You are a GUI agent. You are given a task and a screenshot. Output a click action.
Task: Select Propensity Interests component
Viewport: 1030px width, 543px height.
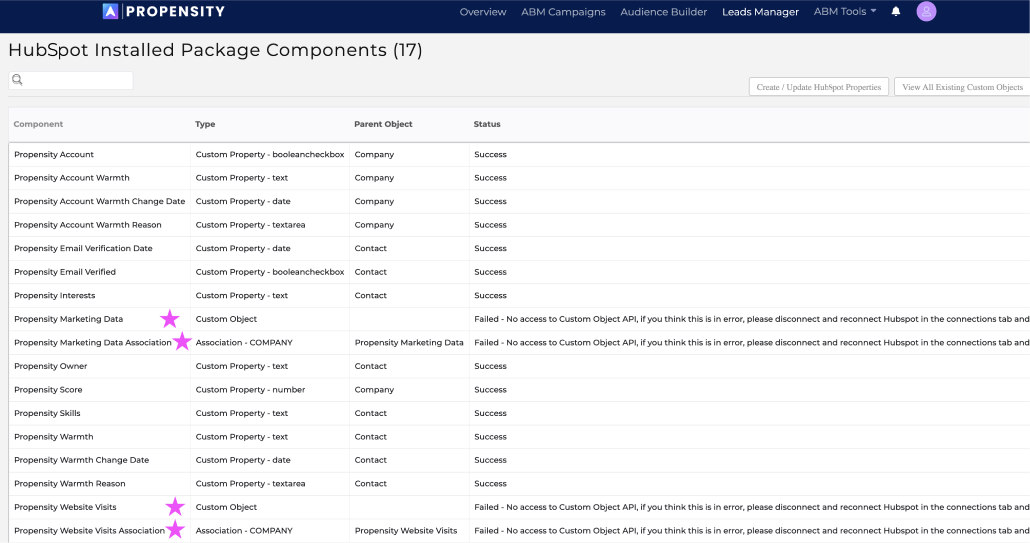point(55,295)
